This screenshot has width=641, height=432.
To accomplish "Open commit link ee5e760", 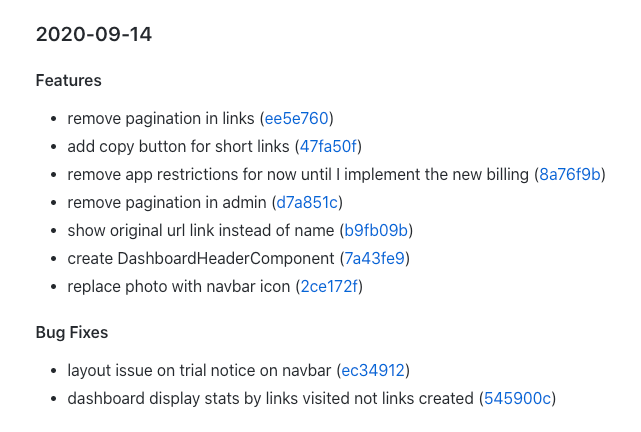I will tap(296, 118).
